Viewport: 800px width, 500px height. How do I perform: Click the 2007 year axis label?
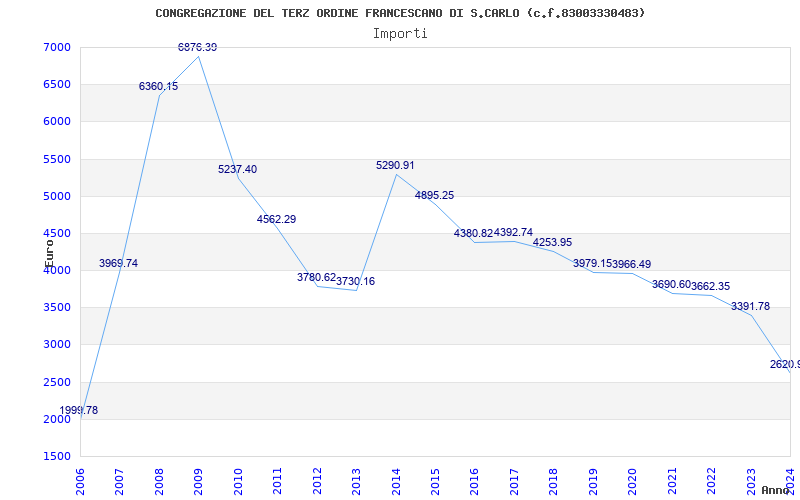pyautogui.click(x=119, y=481)
